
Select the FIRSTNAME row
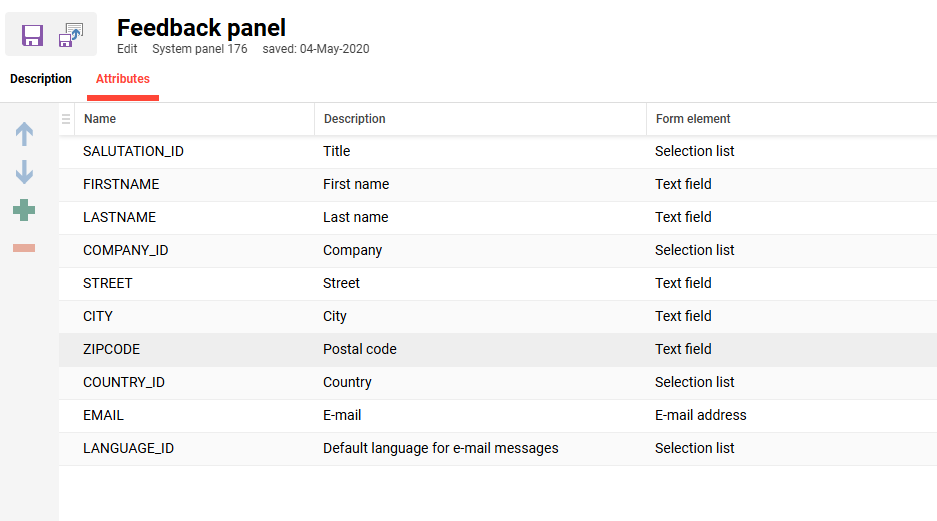pos(121,184)
